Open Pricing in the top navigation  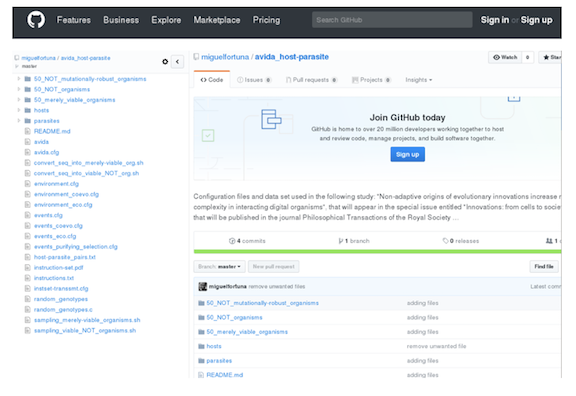(266, 20)
